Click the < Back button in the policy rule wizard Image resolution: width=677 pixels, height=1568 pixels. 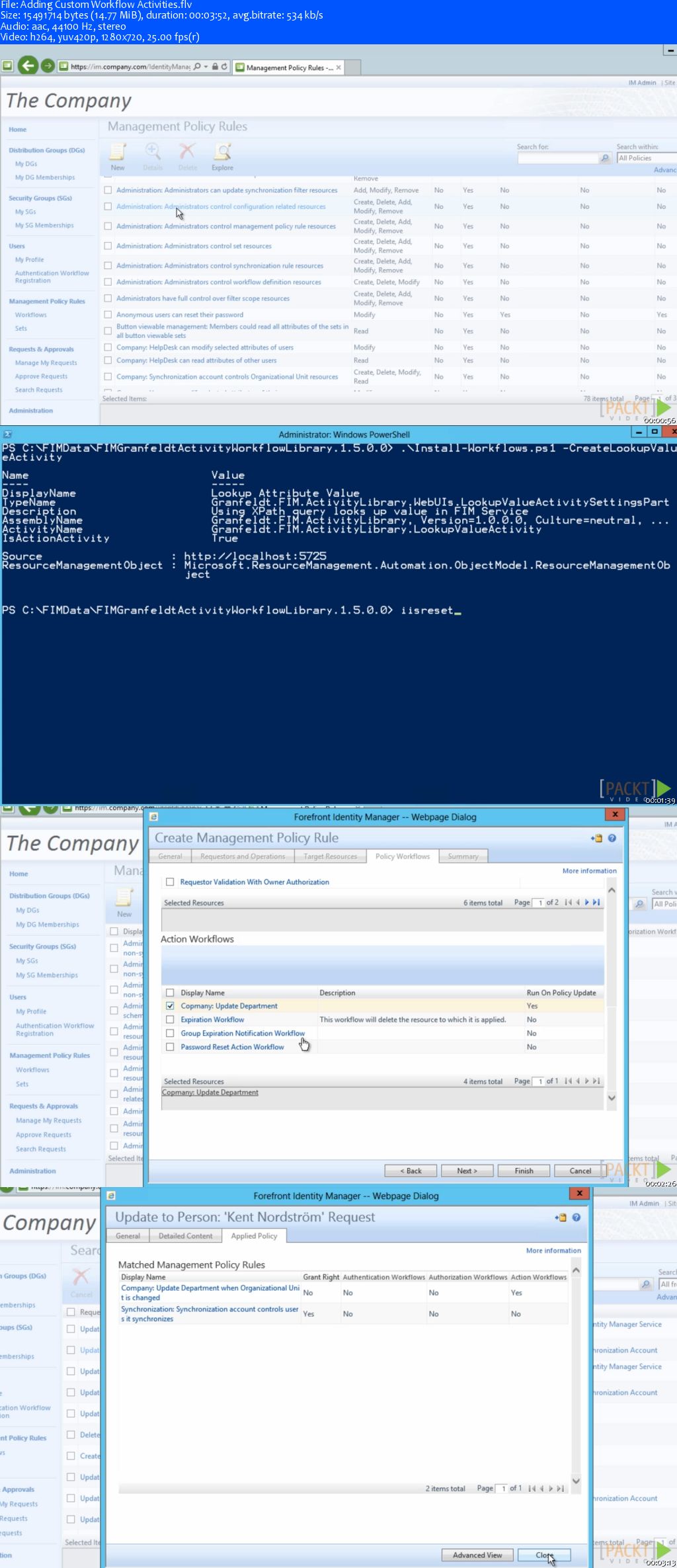(x=411, y=1171)
